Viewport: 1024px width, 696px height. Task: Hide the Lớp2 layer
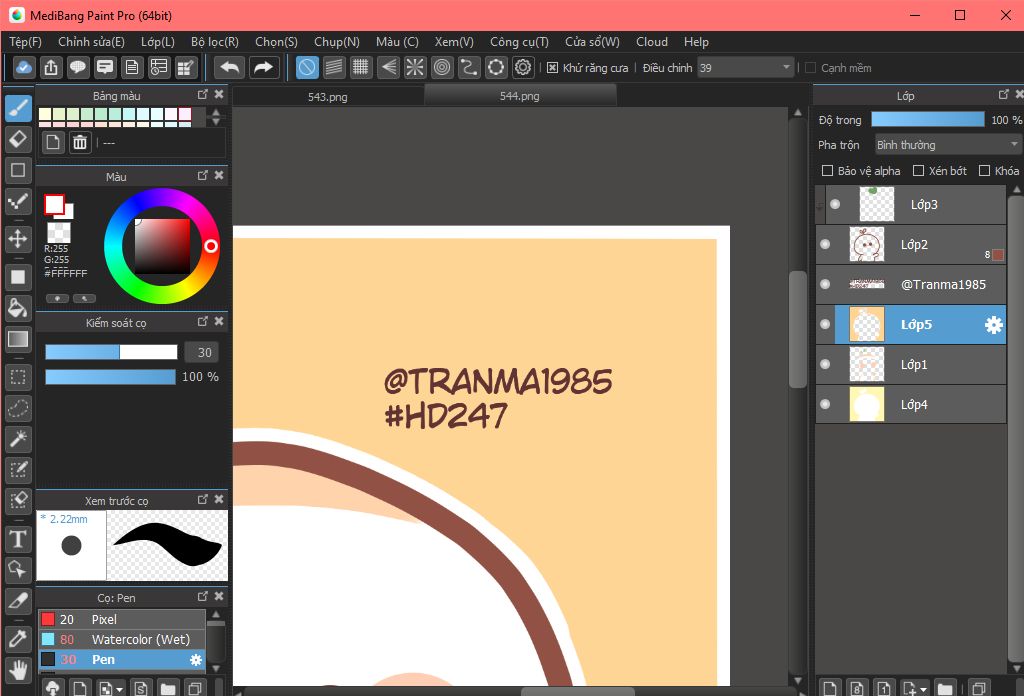tap(825, 244)
